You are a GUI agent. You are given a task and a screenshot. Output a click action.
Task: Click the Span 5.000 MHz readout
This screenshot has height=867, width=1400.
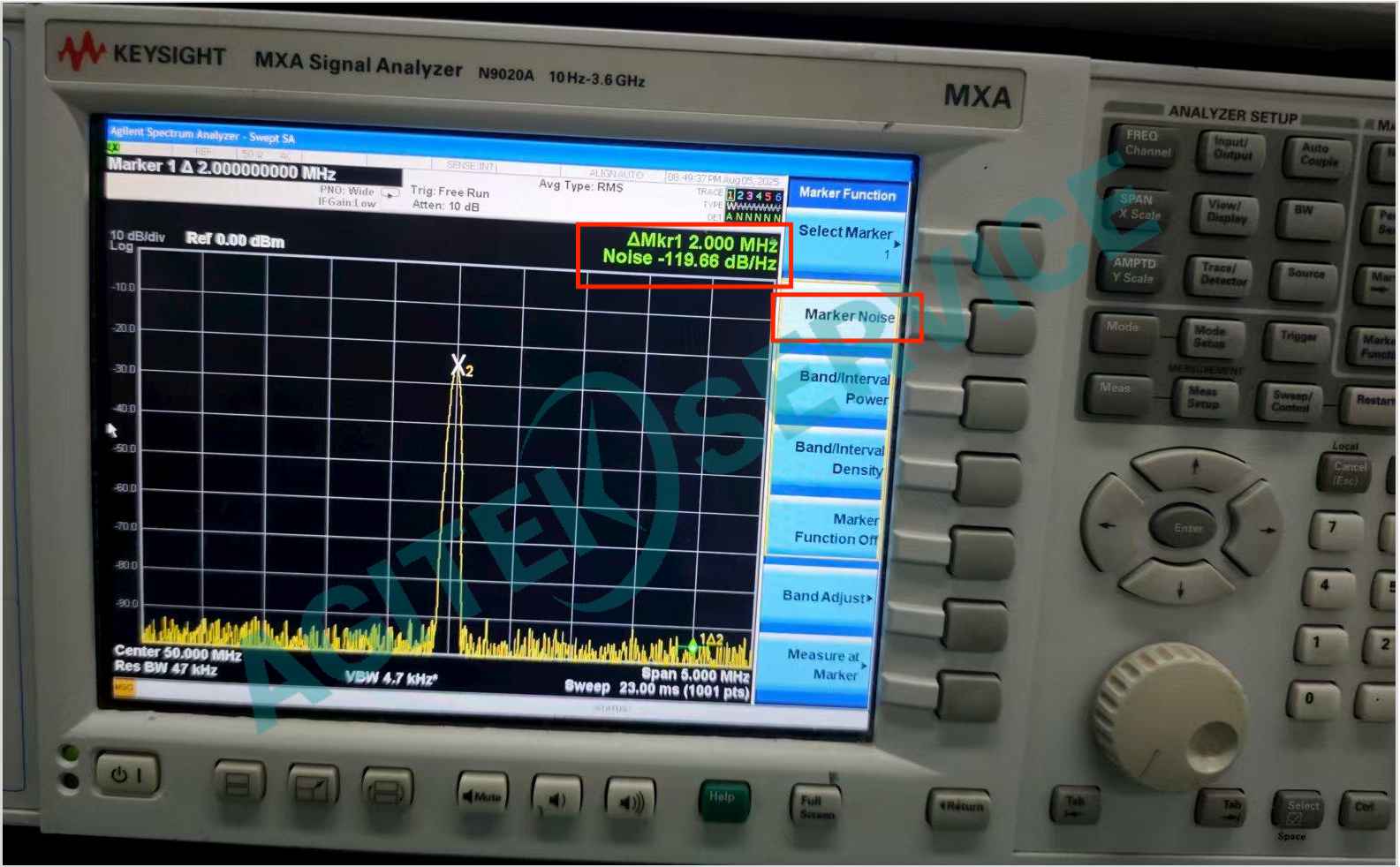tap(695, 675)
